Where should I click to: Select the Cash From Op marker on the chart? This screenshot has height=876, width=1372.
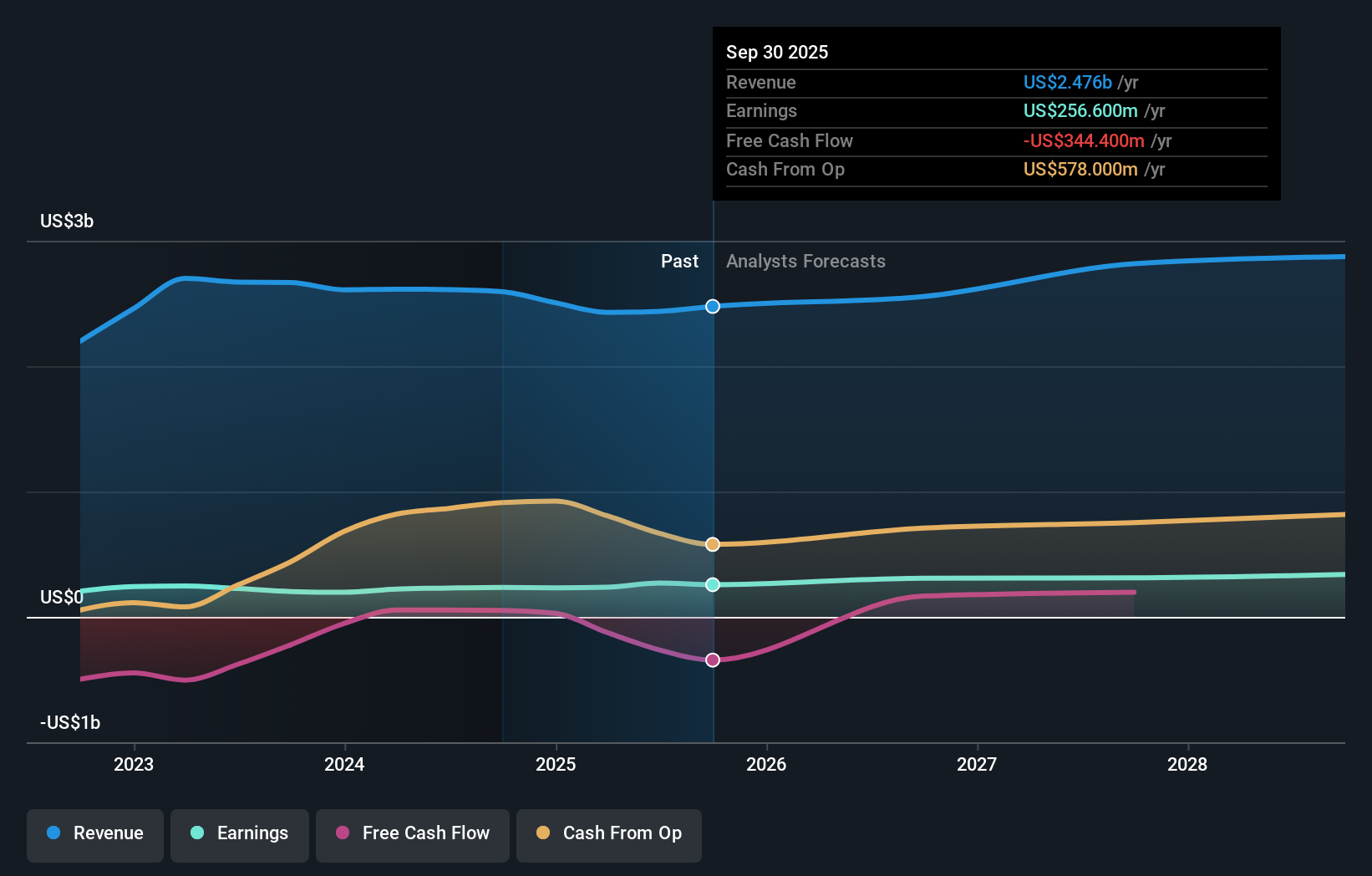(712, 544)
